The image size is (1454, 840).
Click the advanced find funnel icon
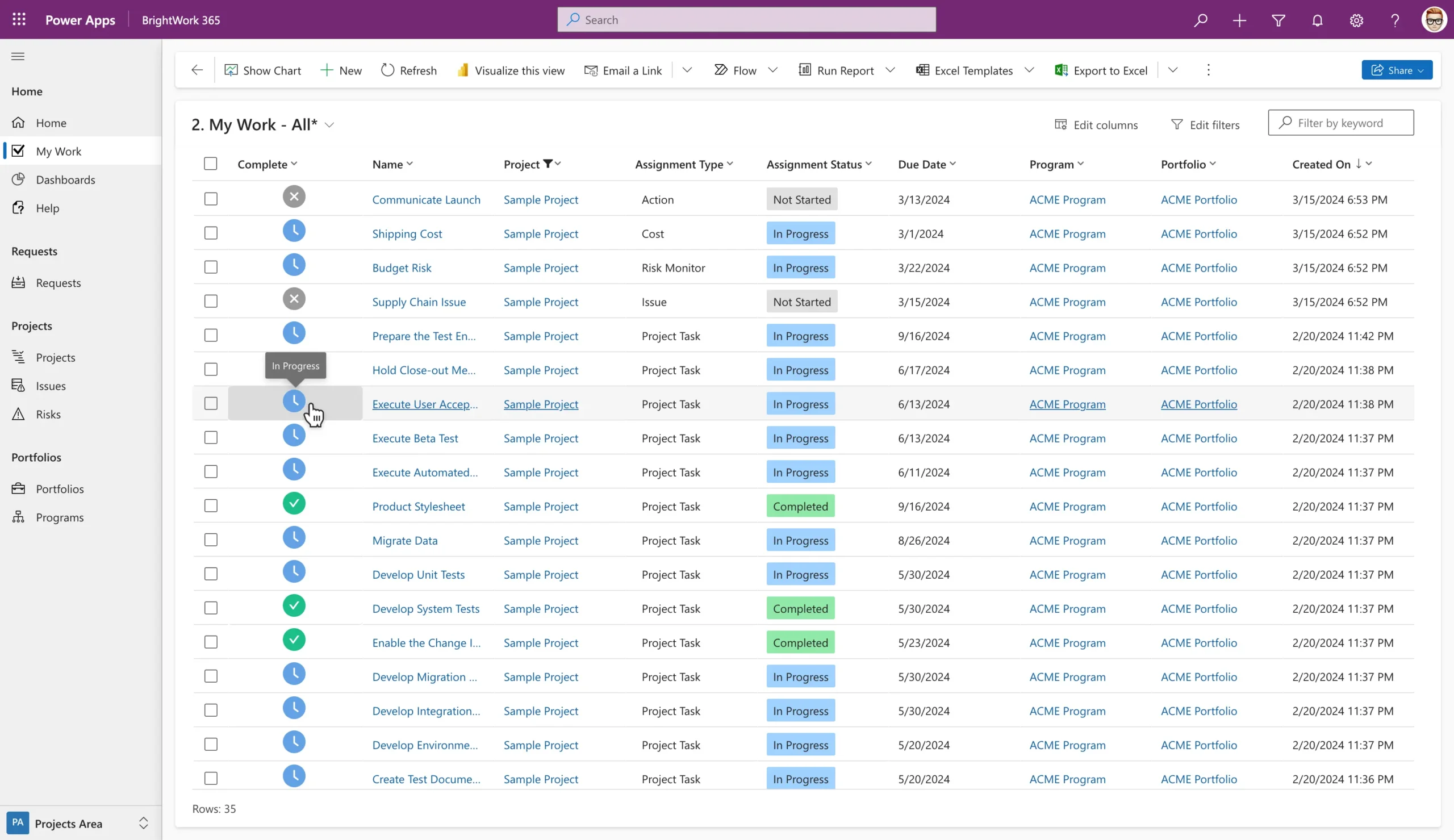point(1278,20)
